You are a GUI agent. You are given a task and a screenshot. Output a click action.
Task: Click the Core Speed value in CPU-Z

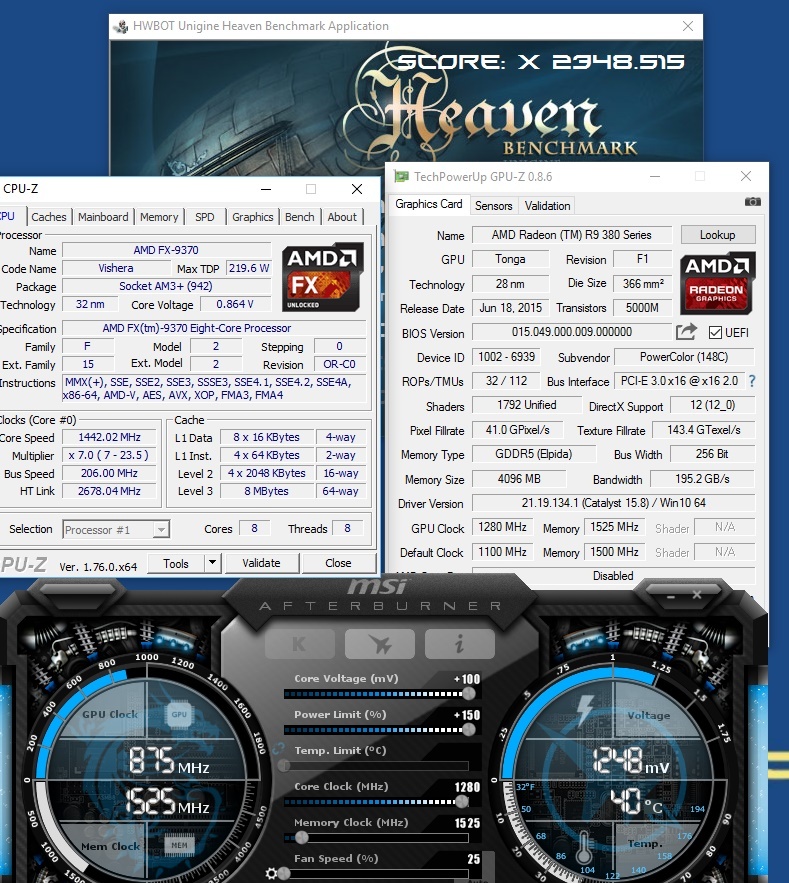(109, 437)
